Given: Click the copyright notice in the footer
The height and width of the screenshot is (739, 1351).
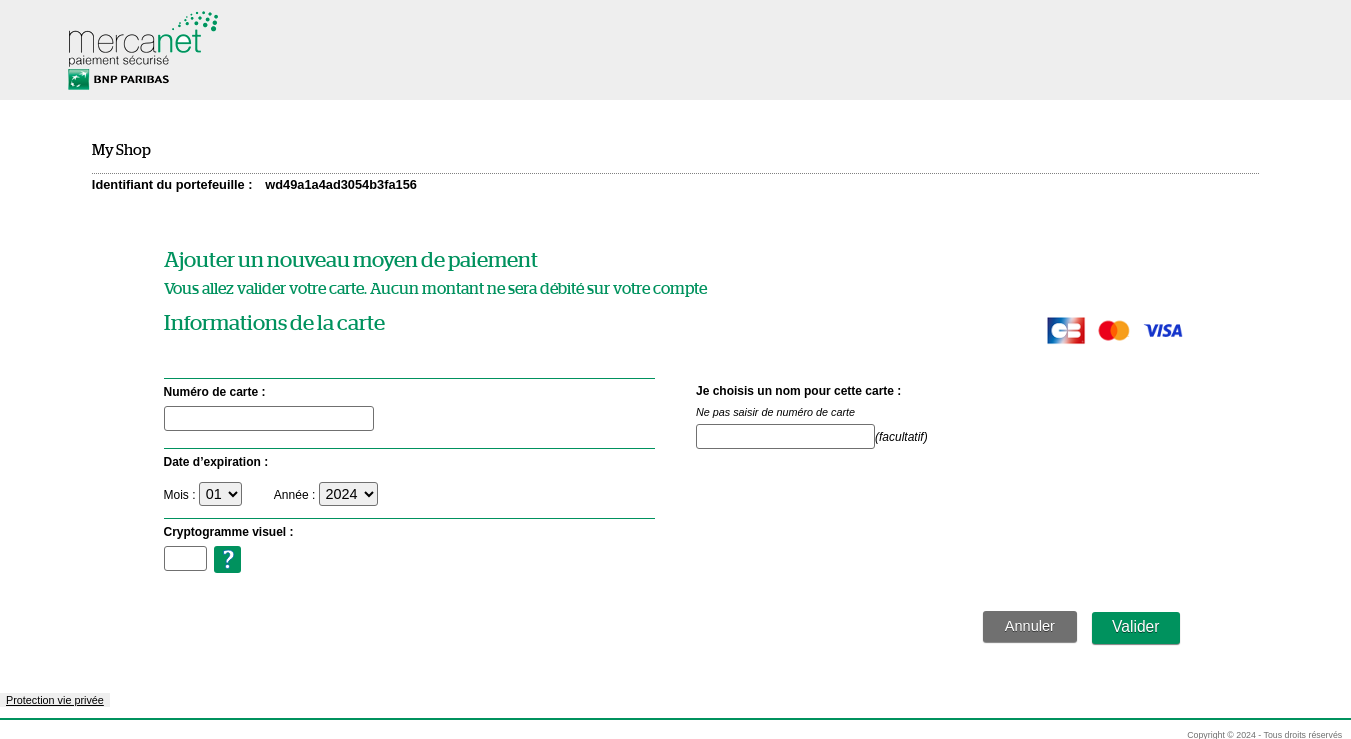Looking at the screenshot, I should 1264,734.
